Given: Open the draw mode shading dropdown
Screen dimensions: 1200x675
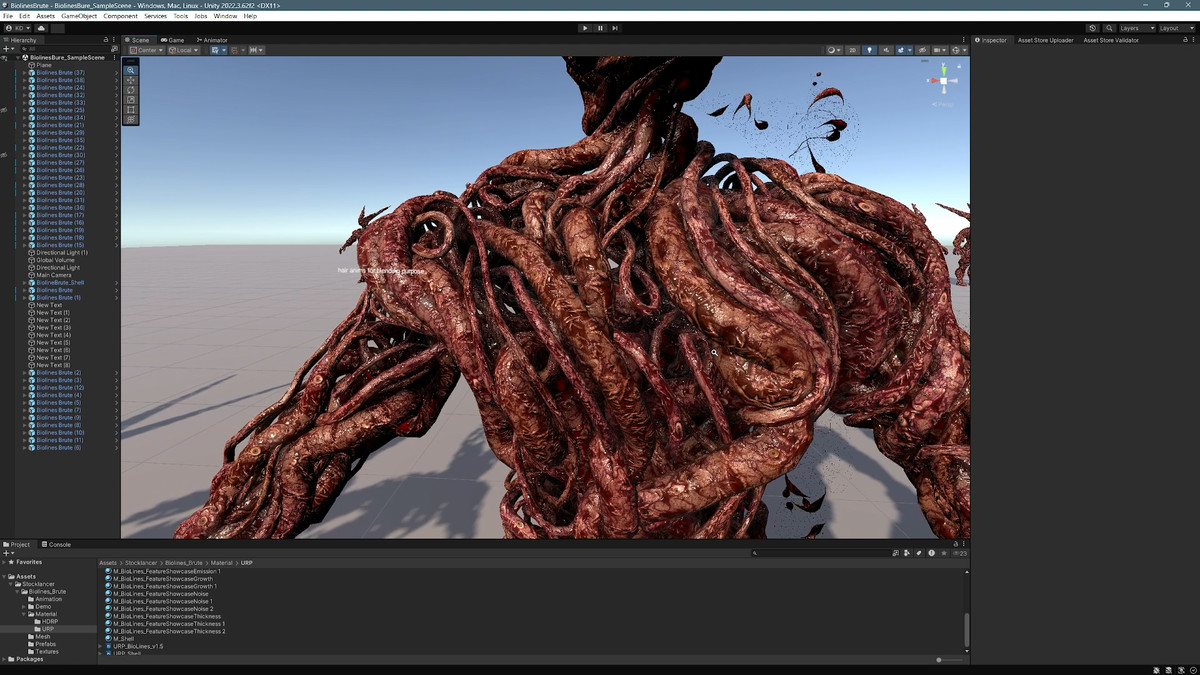Looking at the screenshot, I should click(x=833, y=50).
